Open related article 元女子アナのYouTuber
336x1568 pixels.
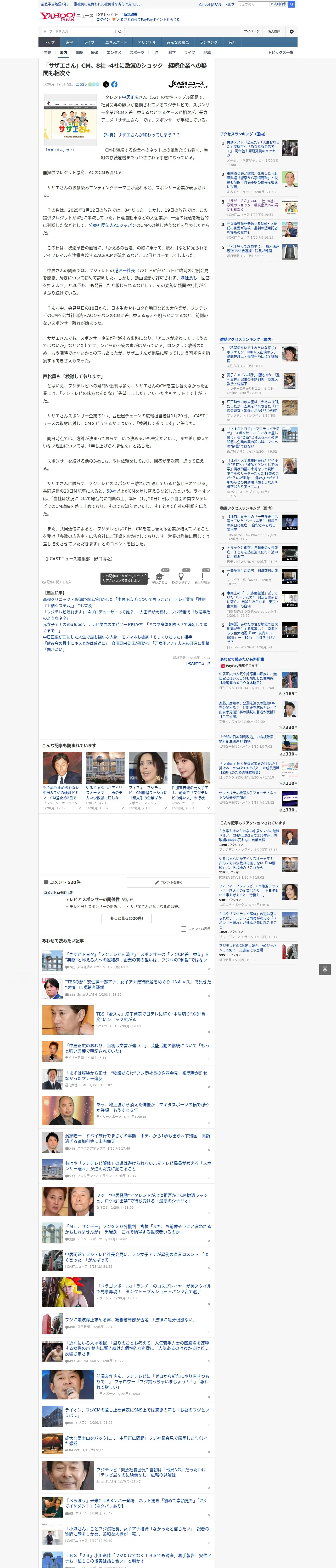click(x=126, y=627)
